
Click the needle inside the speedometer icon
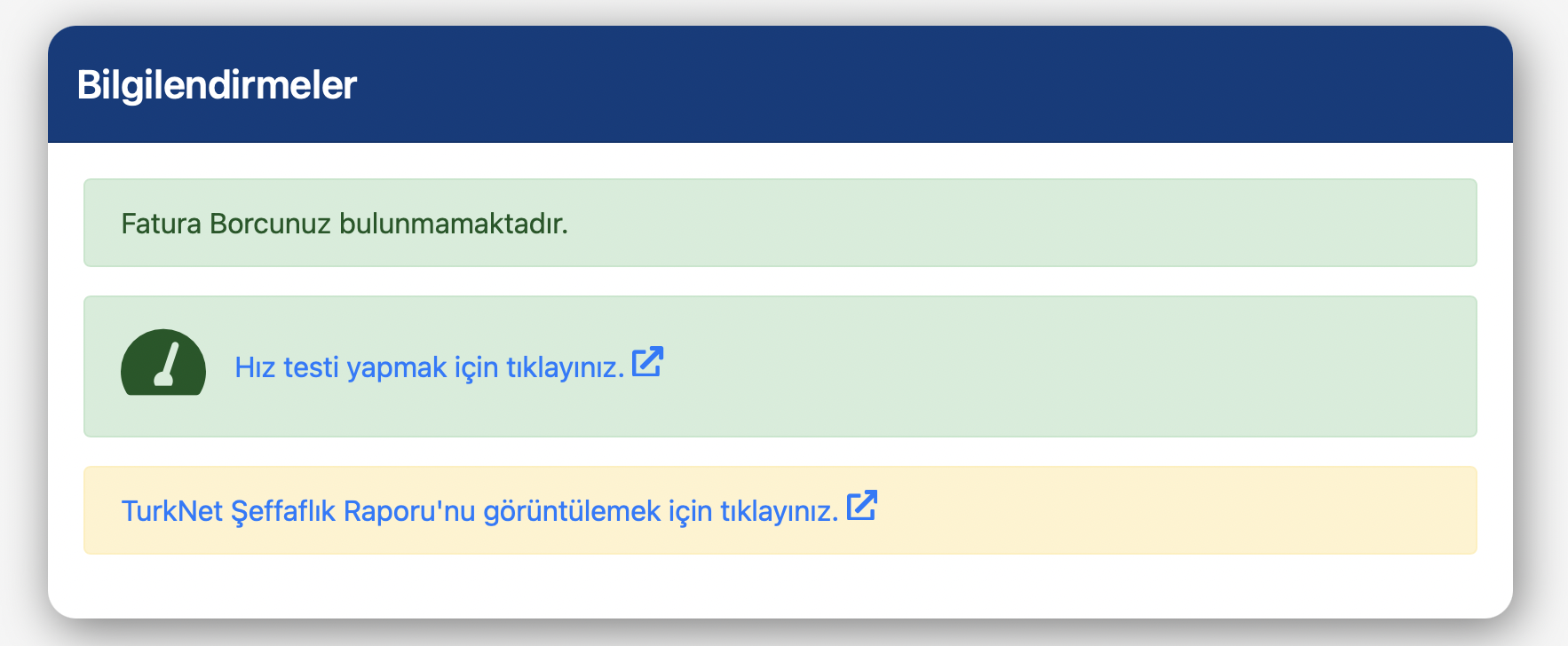coord(167,365)
